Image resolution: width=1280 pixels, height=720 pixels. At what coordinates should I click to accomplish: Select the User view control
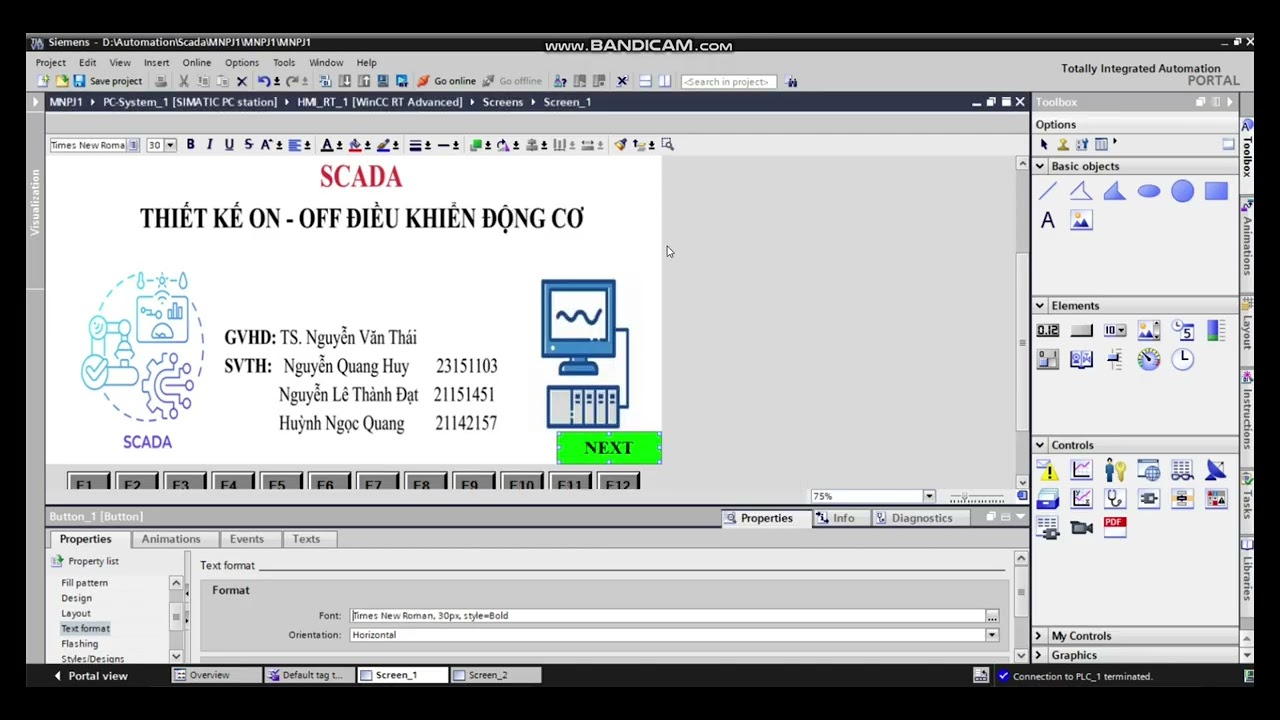point(1115,470)
